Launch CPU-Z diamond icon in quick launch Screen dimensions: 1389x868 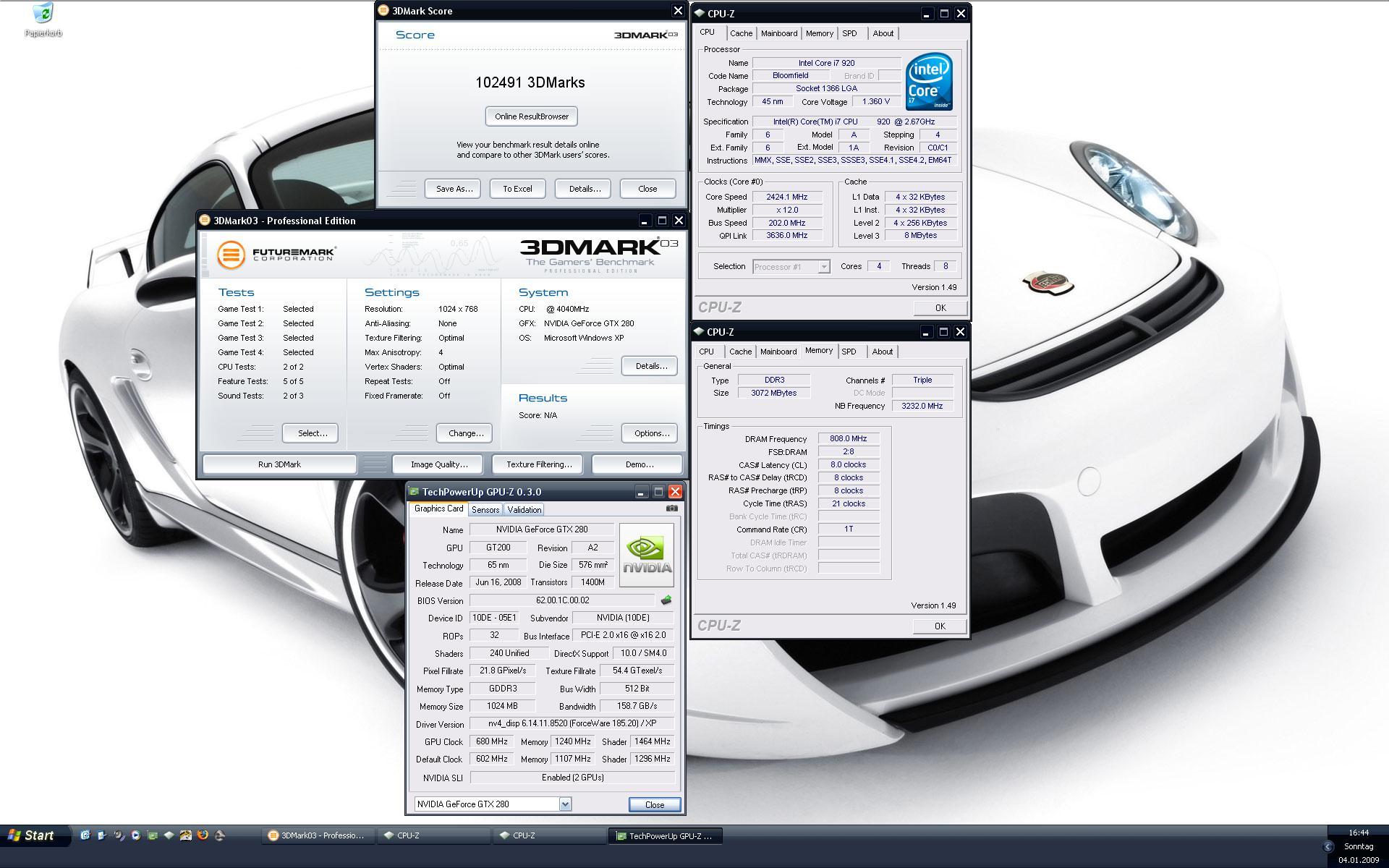coord(169,835)
